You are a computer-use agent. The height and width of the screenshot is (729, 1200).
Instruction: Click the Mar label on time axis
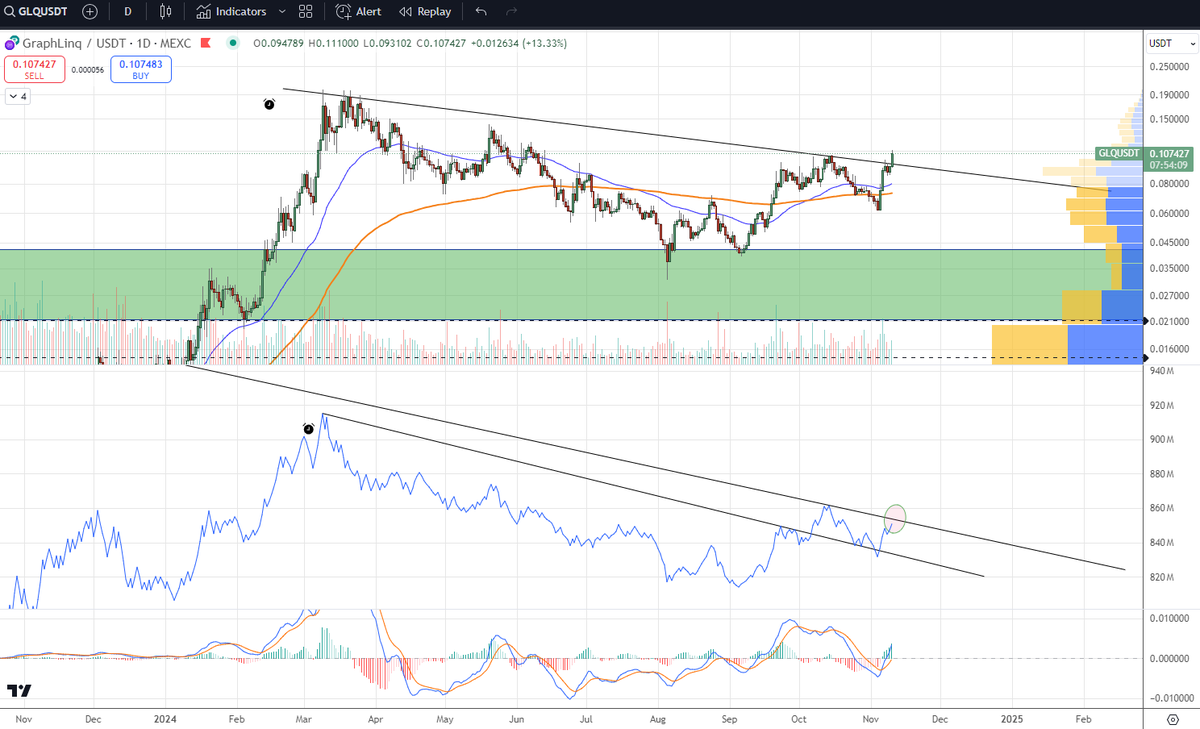pyautogui.click(x=302, y=719)
